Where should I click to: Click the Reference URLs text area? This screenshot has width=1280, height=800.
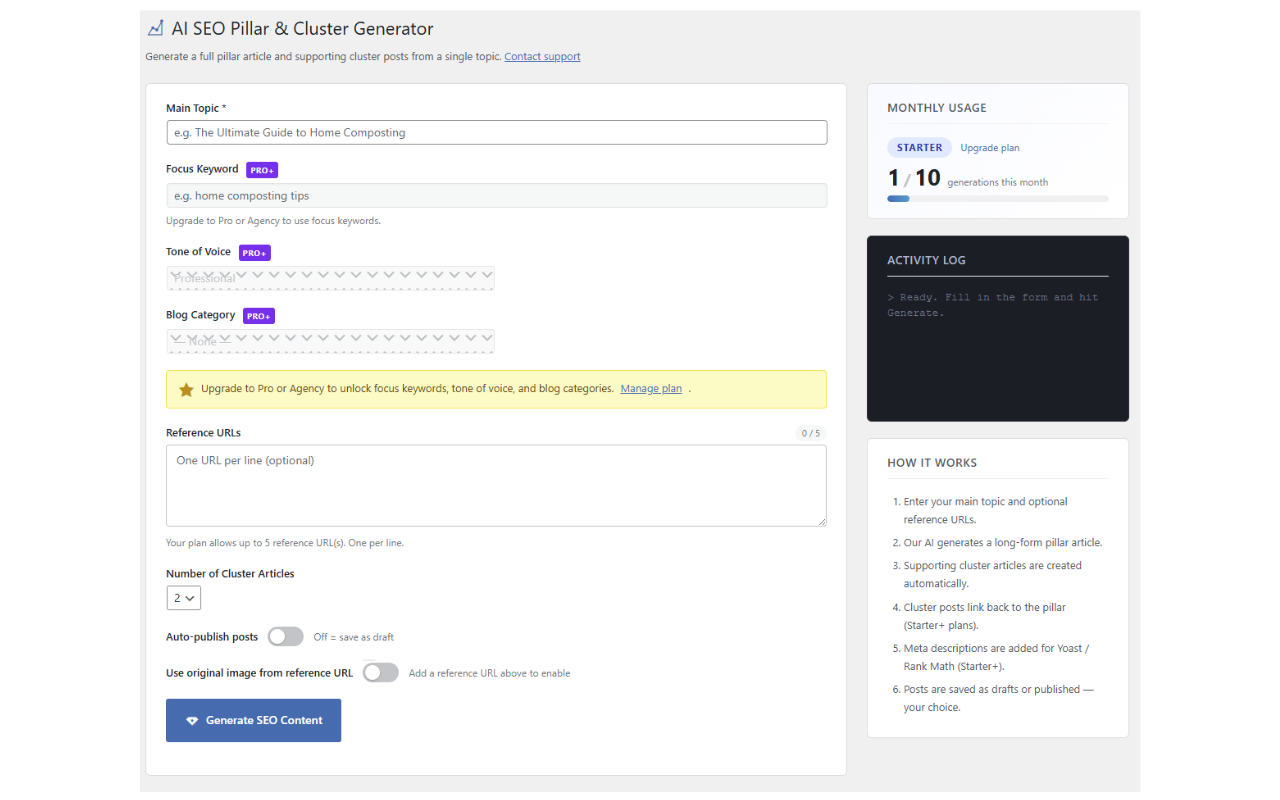tap(496, 485)
